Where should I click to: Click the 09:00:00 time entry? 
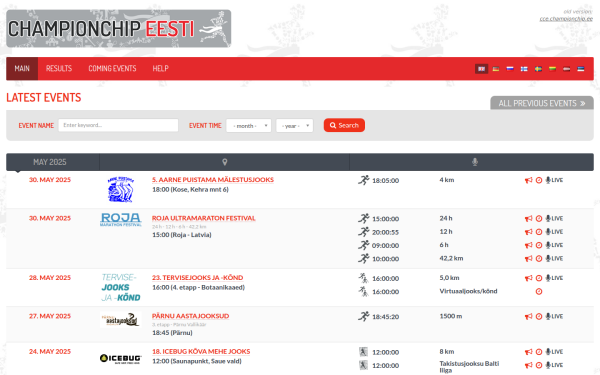pyautogui.click(x=385, y=246)
